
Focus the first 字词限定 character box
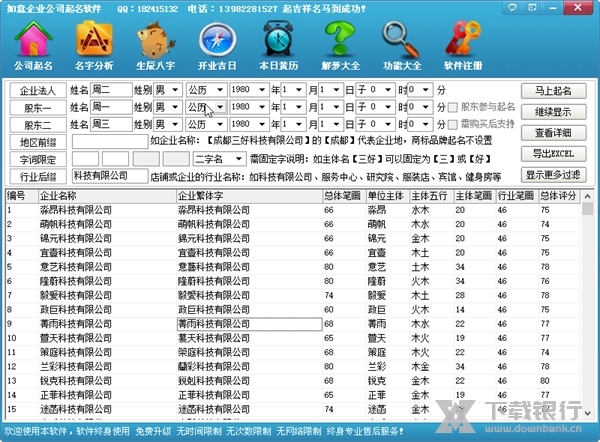85,159
